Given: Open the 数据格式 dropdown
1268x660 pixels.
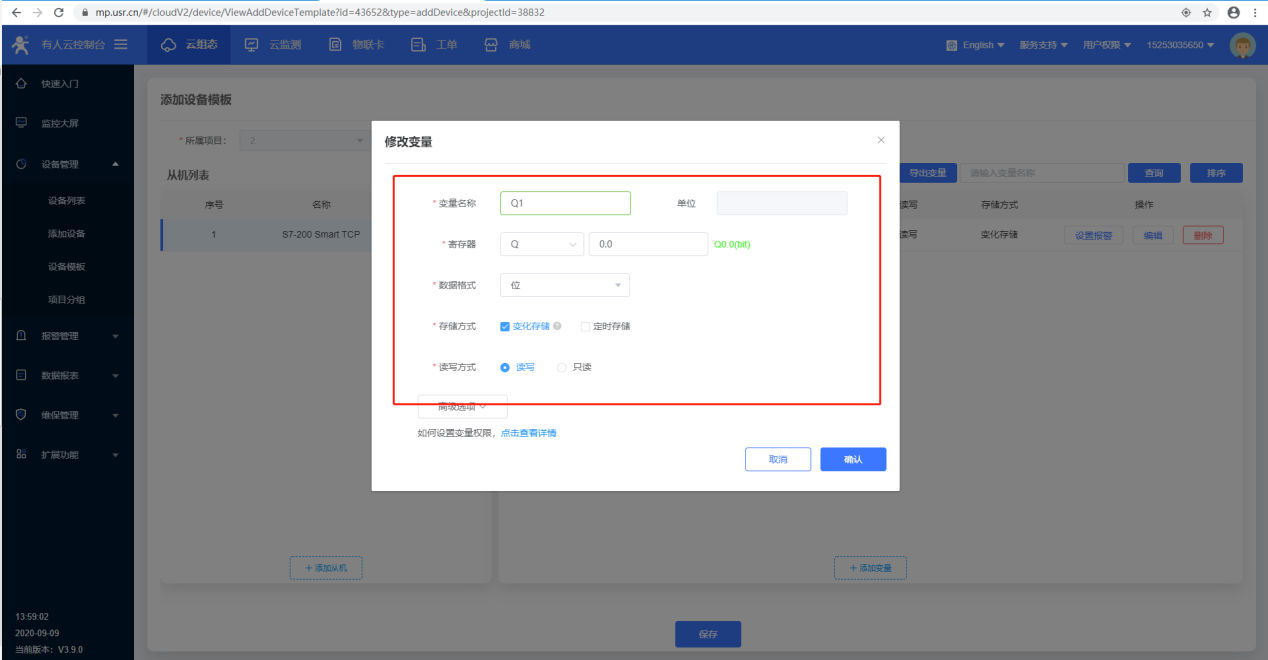Looking at the screenshot, I should pyautogui.click(x=565, y=285).
